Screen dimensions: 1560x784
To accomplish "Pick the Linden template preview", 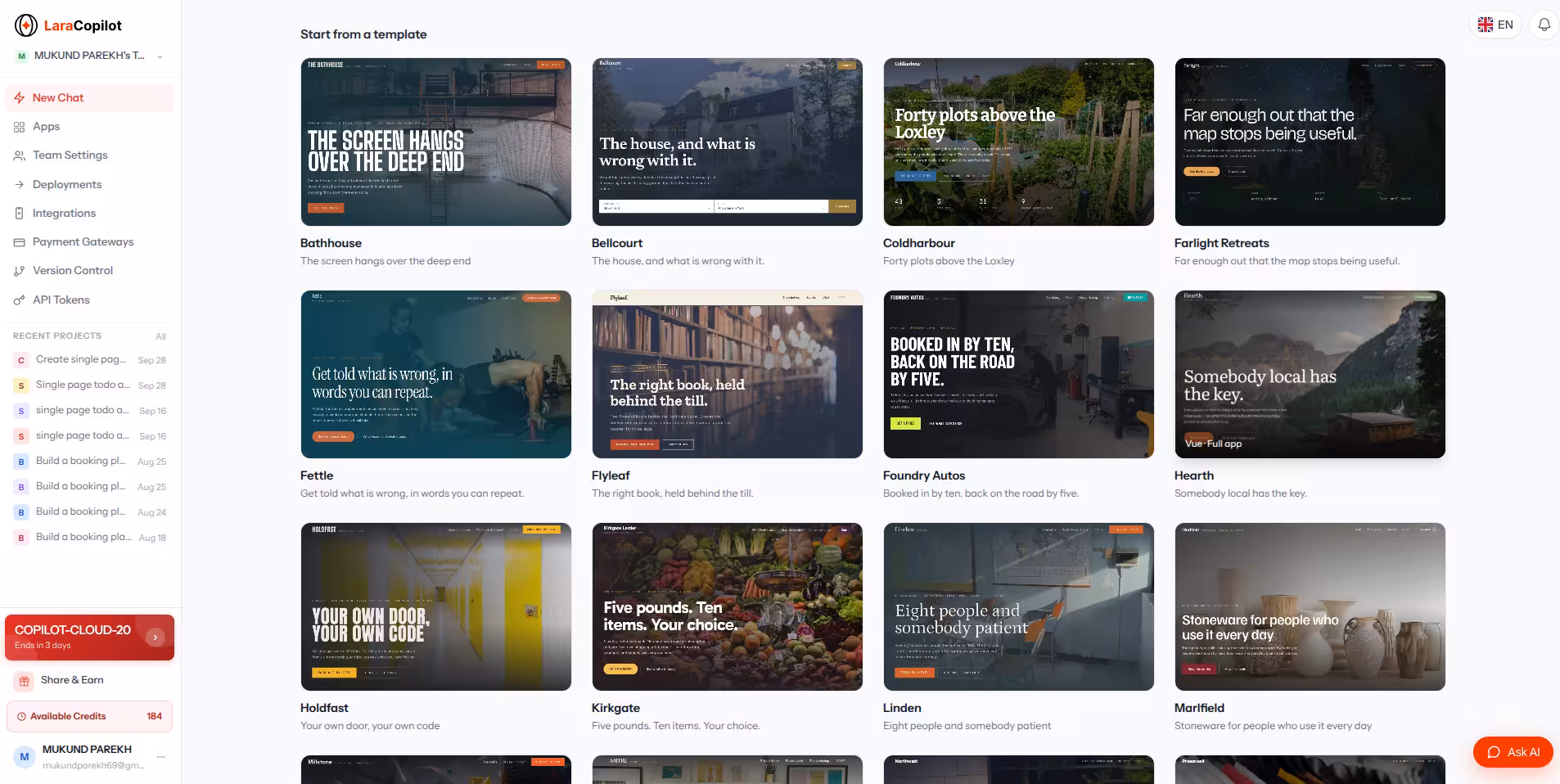I will tap(1019, 606).
